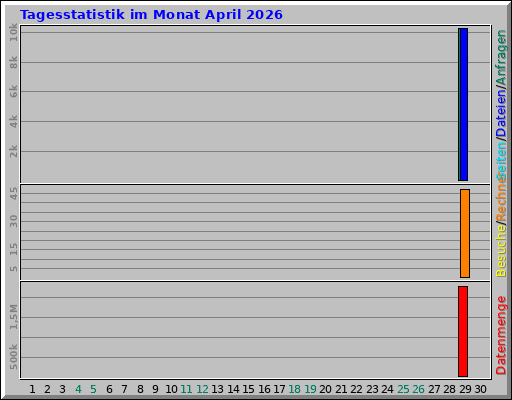This screenshot has width=512, height=400.
Task: Click the green Anfragen legend label
Action: tap(501, 58)
